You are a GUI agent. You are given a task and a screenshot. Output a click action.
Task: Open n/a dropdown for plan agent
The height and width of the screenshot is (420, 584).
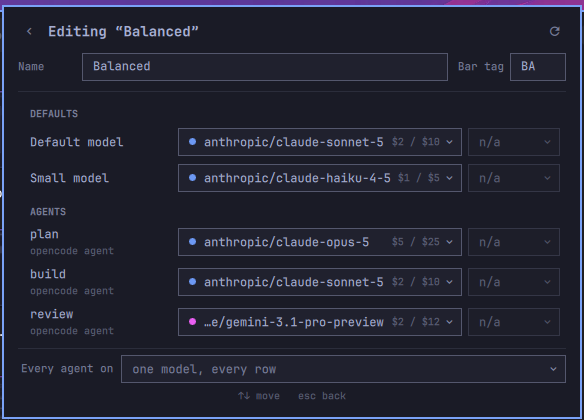[x=514, y=242]
